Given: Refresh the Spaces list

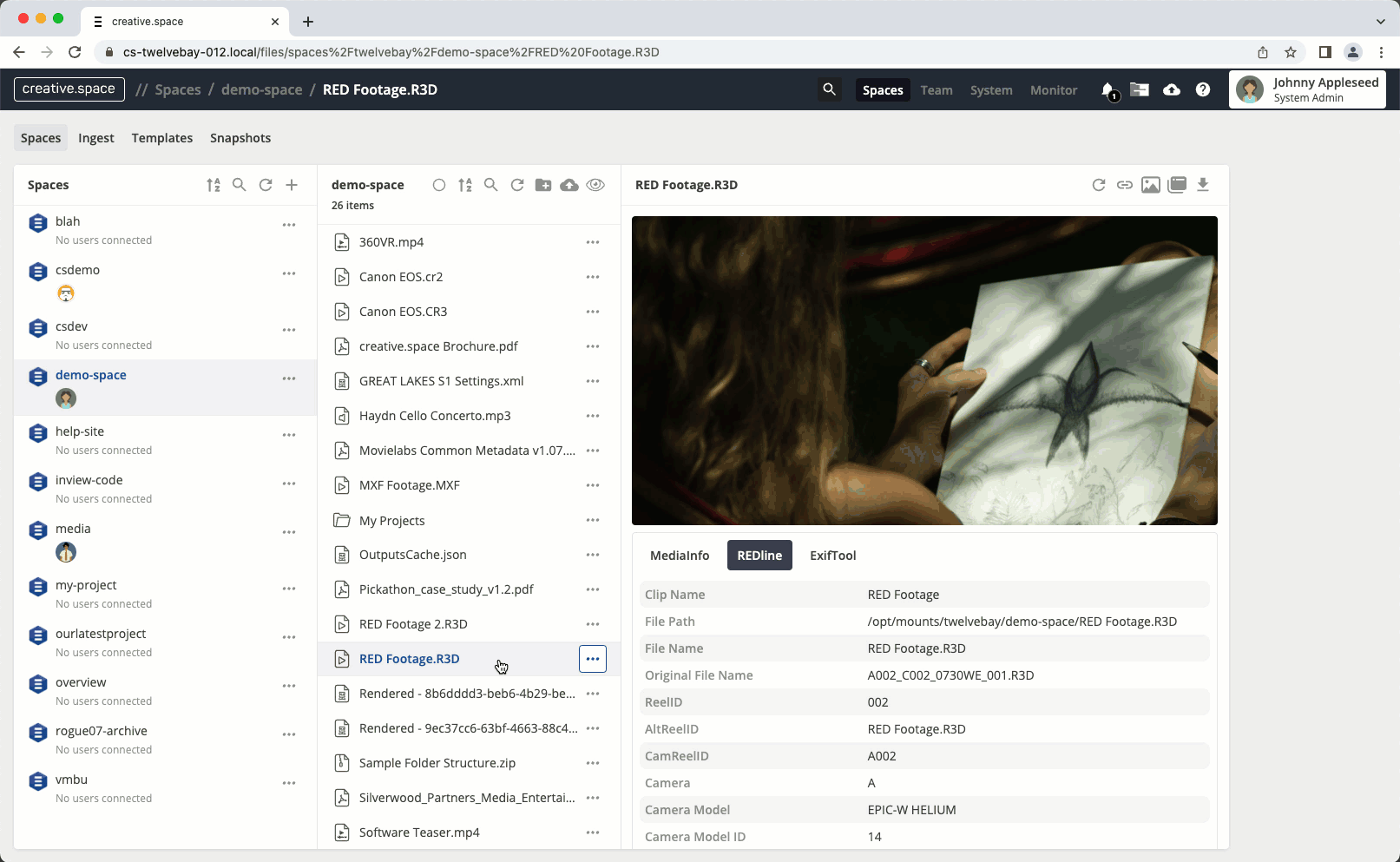Looking at the screenshot, I should (266, 185).
